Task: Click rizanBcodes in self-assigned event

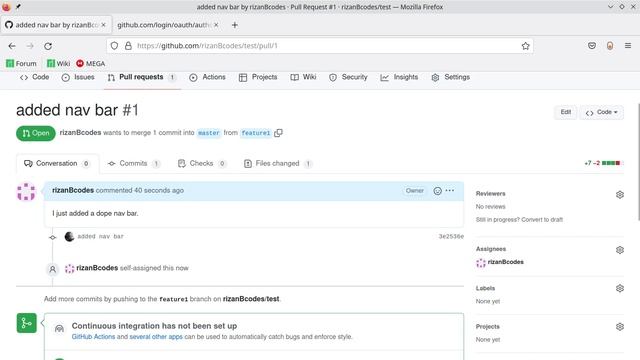Action: [97, 268]
